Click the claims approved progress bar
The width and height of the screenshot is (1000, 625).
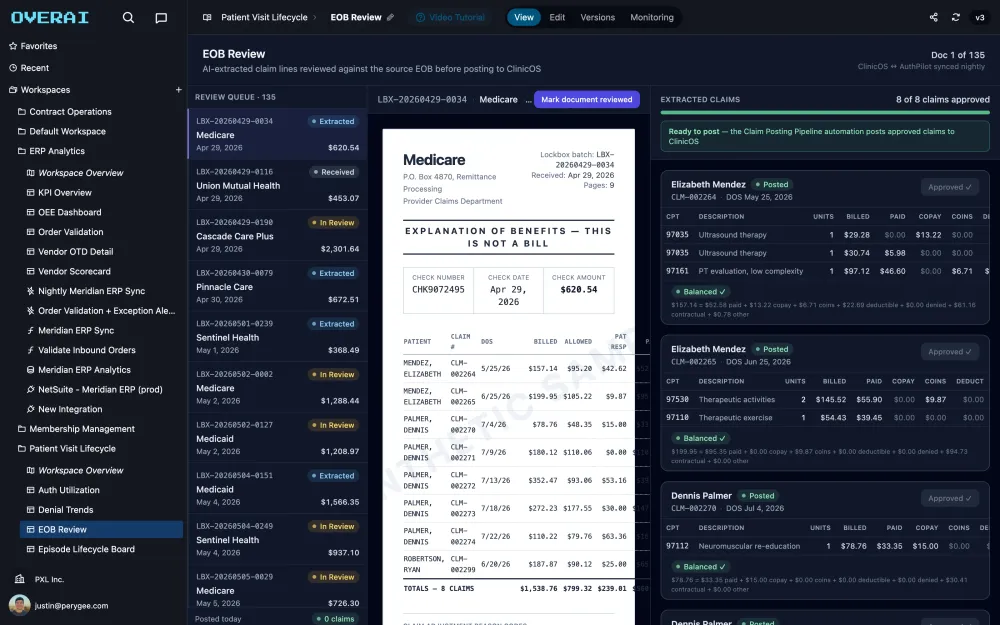coord(825,113)
